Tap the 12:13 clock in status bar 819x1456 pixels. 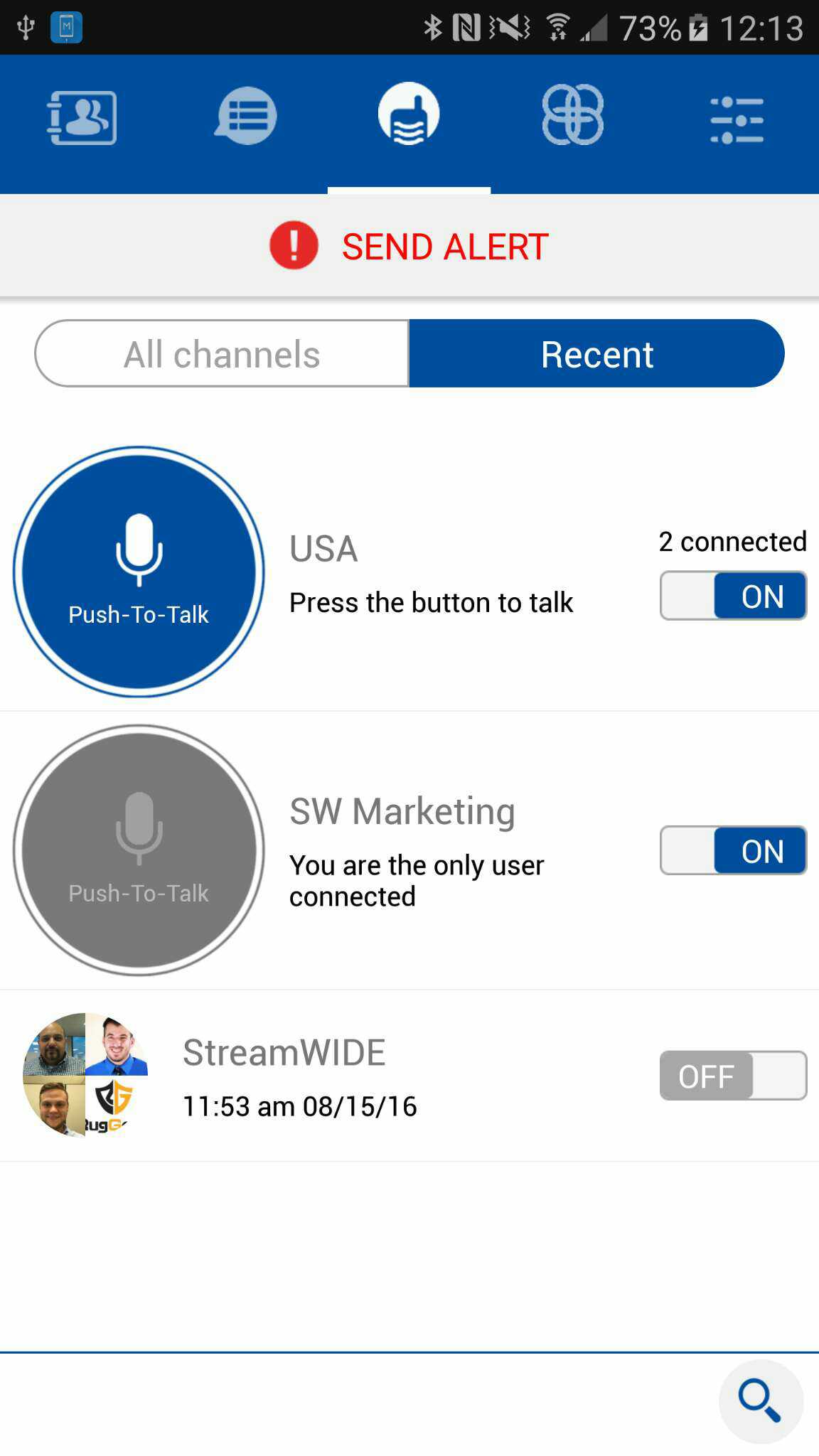[x=761, y=28]
